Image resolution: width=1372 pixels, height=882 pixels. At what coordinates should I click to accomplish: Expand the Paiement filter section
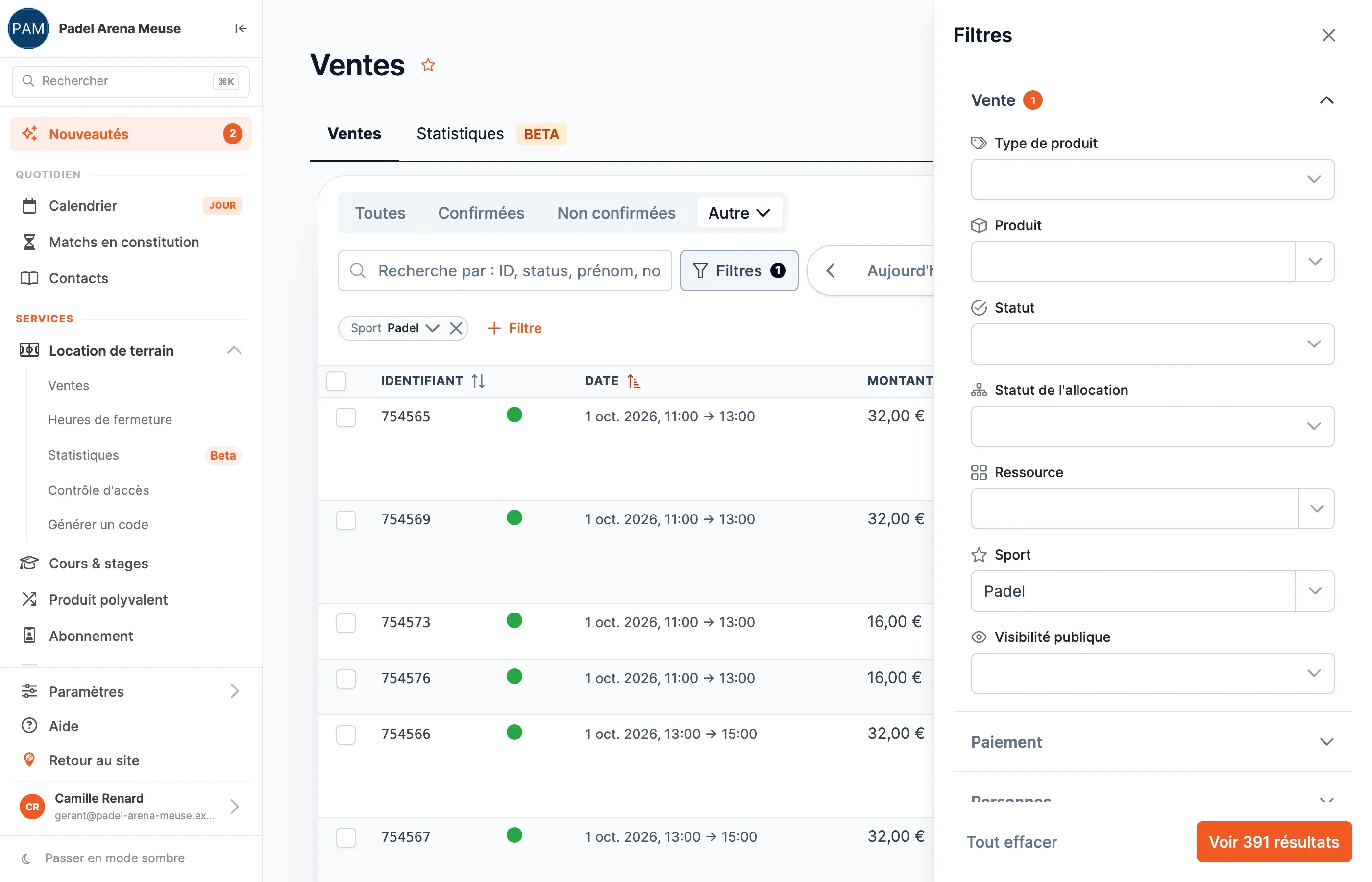pos(1152,742)
